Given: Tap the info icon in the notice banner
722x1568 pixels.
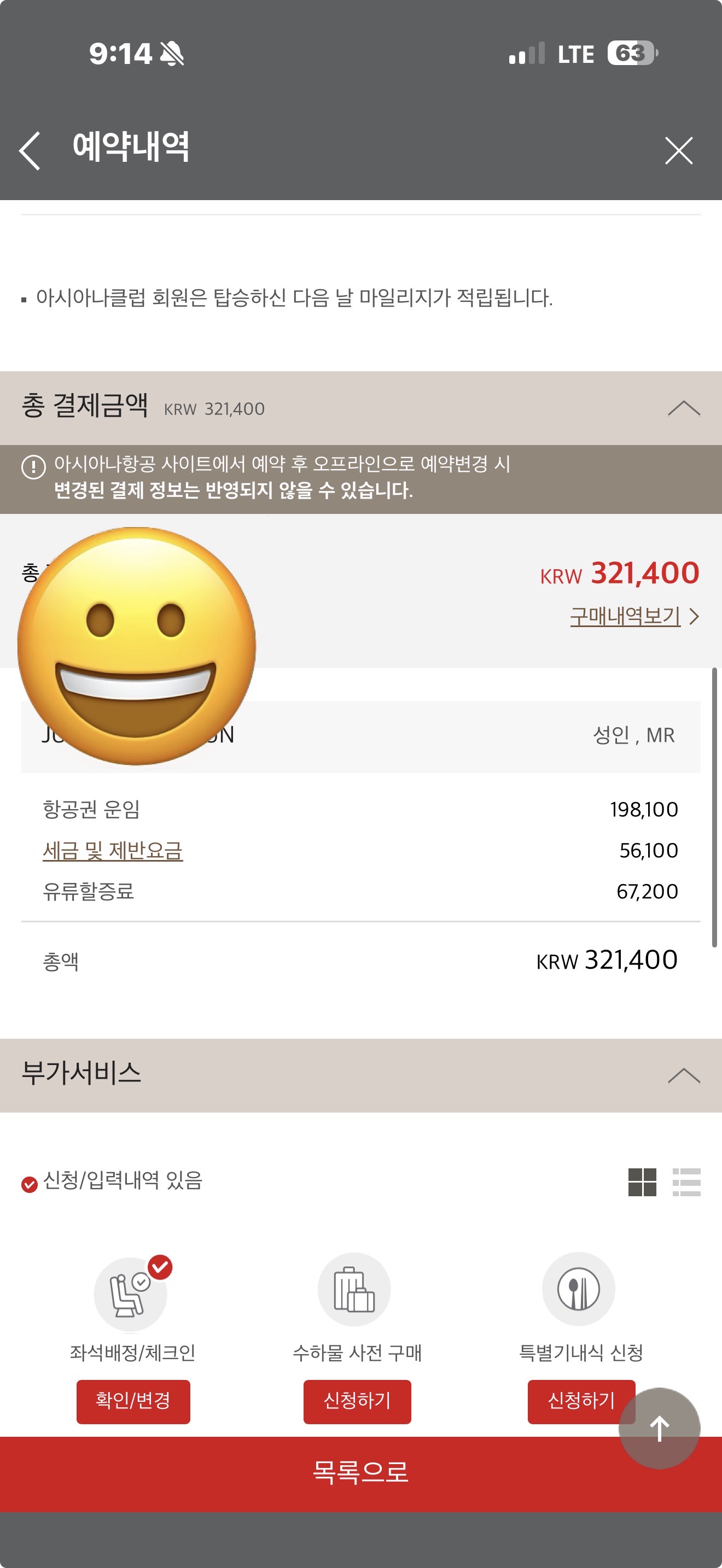Looking at the screenshot, I should click(x=33, y=467).
